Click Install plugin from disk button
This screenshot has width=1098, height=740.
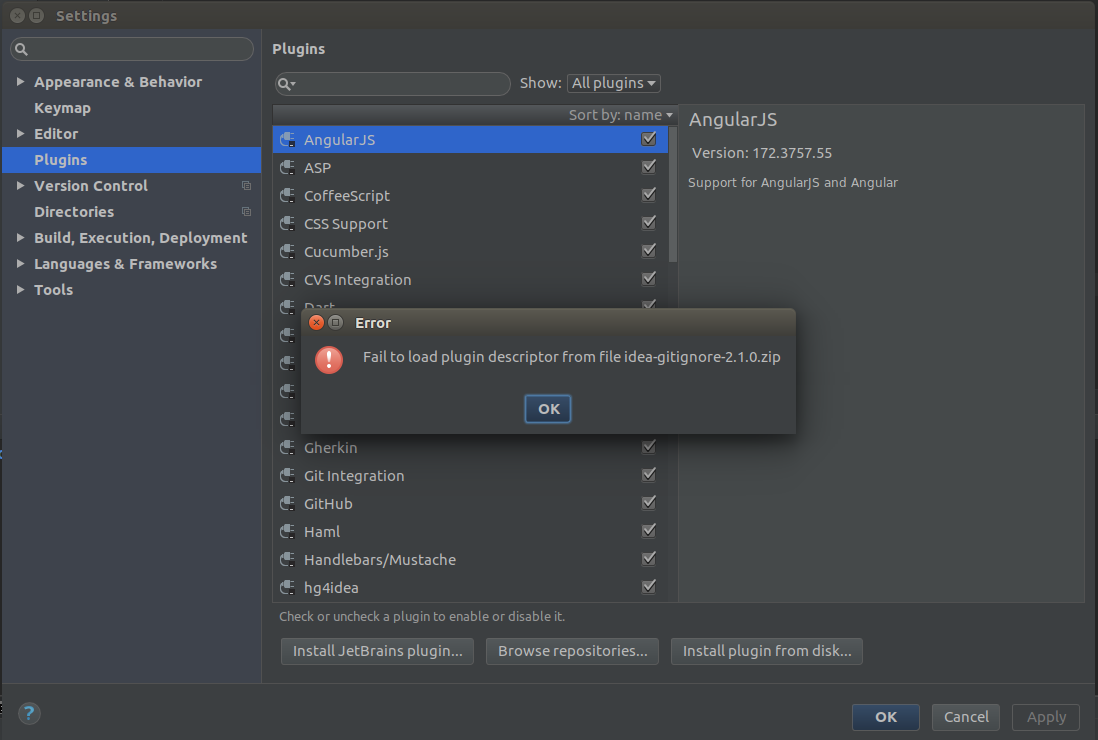(x=767, y=651)
